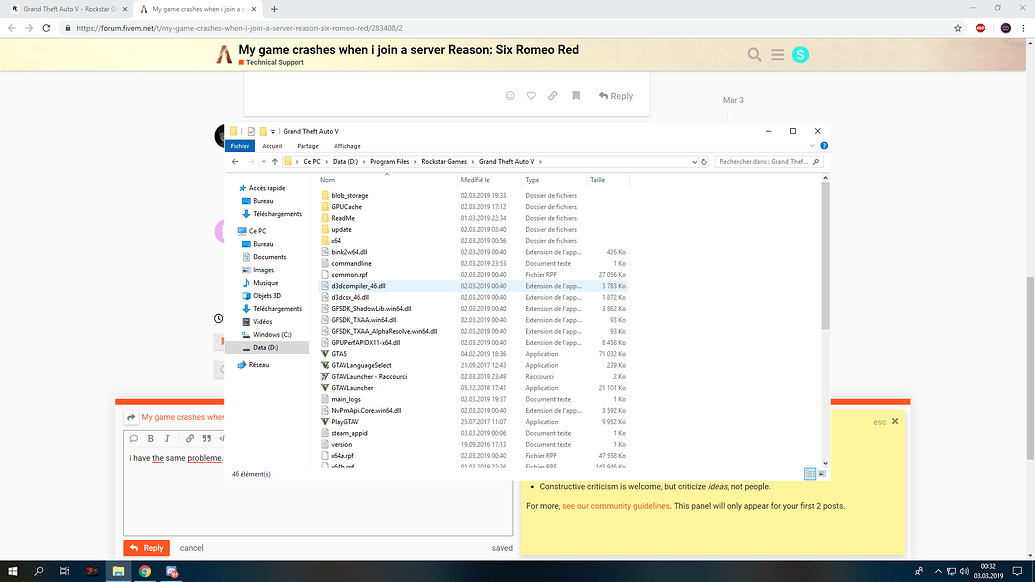Viewport: 1035px width, 582px height.
Task: Open File Explorer from the taskbar
Action: [118, 571]
